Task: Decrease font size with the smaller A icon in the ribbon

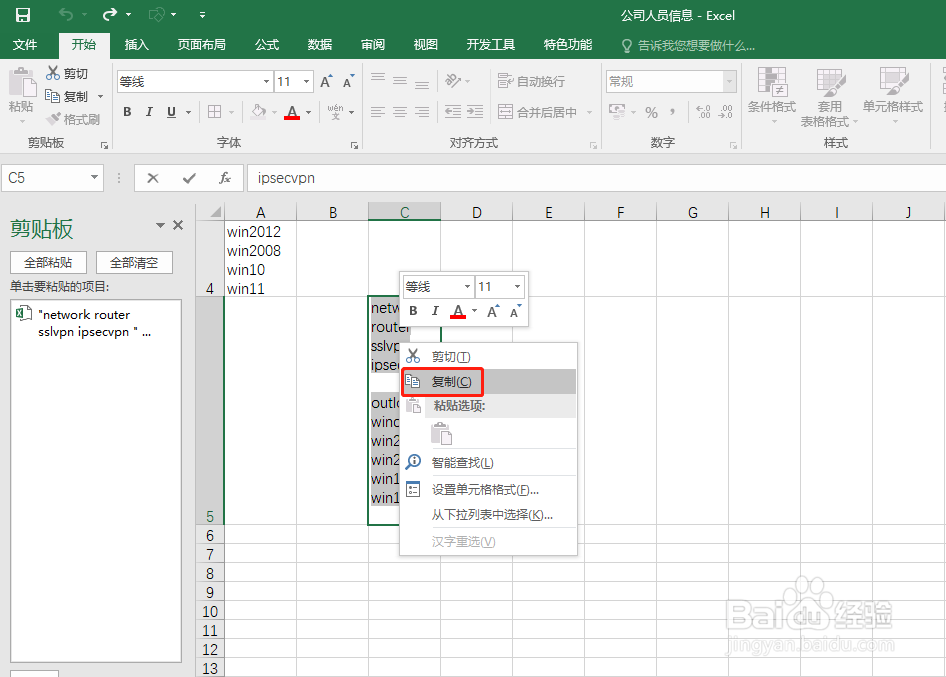Action: [x=348, y=81]
